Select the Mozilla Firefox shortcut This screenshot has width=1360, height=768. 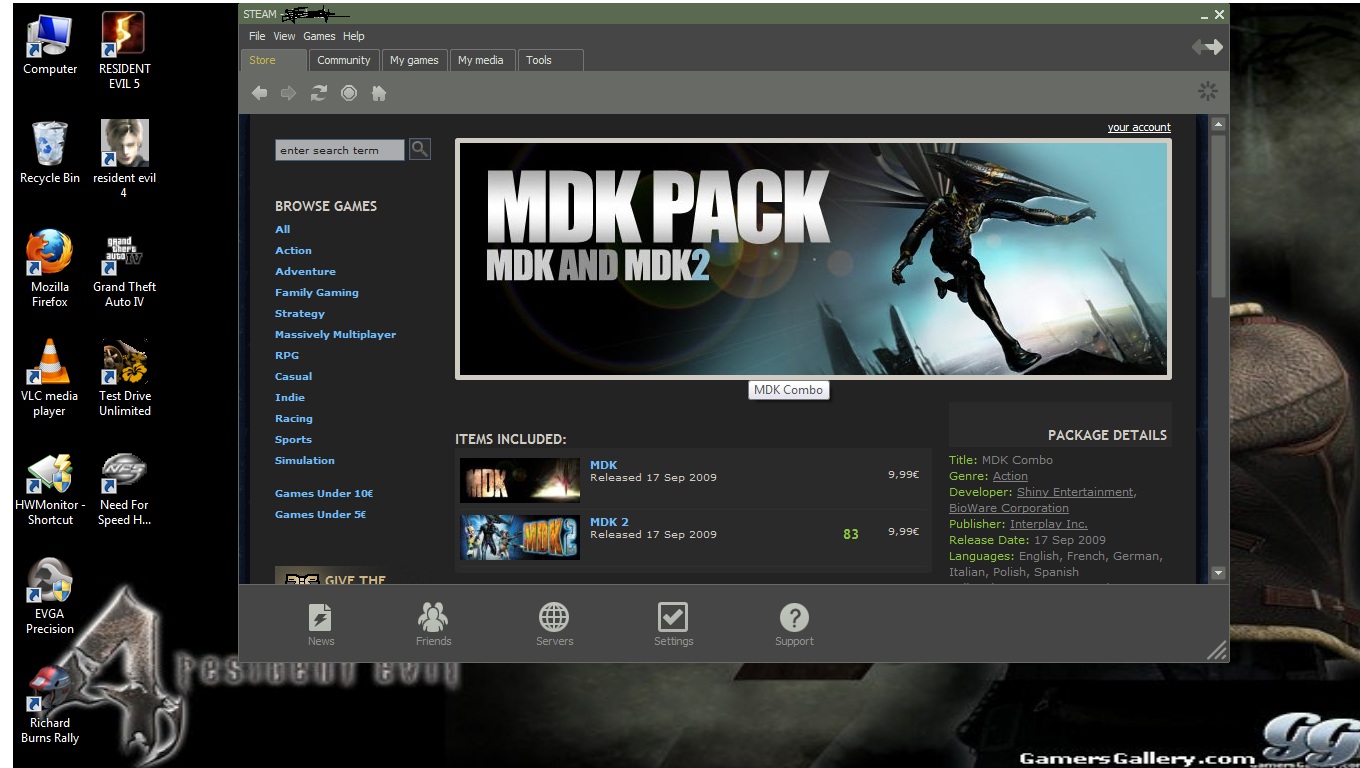pos(50,268)
